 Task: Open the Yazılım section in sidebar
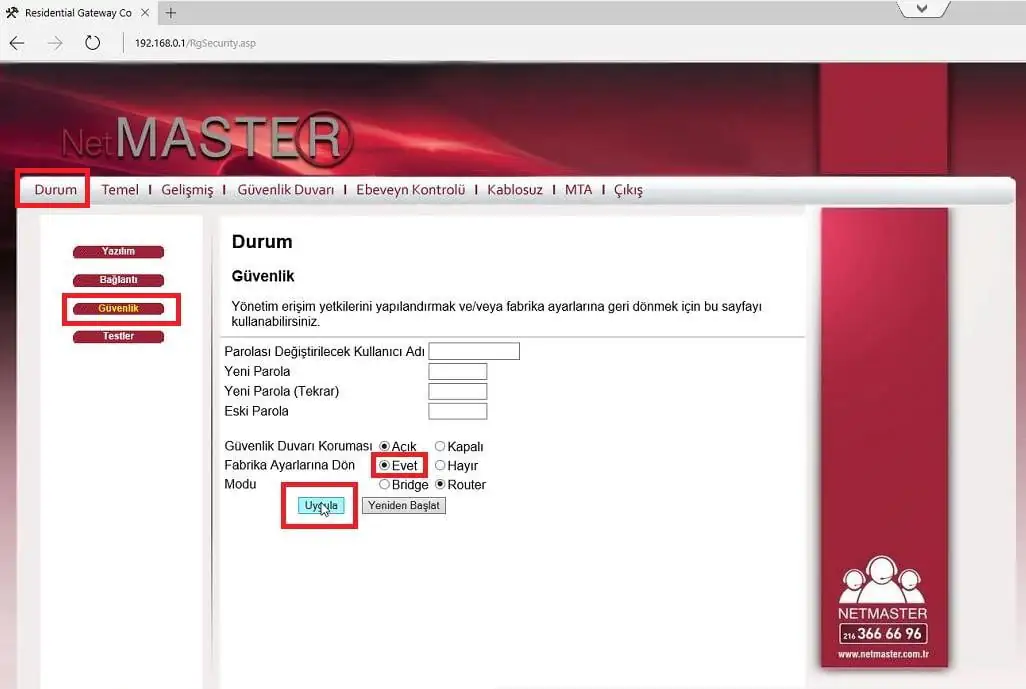point(118,251)
